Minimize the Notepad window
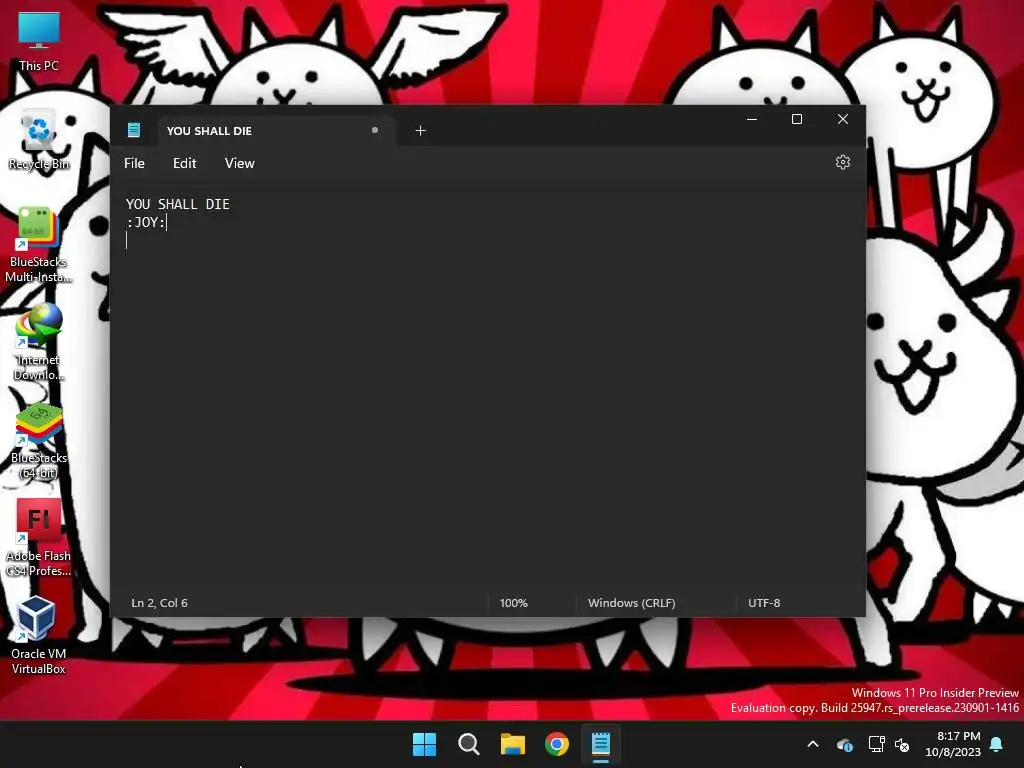Screen dimensions: 1024x768 pyautogui.click(x=752, y=120)
